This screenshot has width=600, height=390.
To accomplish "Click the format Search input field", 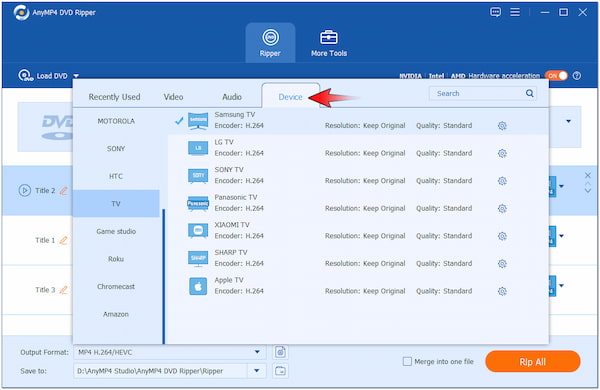I will point(477,93).
